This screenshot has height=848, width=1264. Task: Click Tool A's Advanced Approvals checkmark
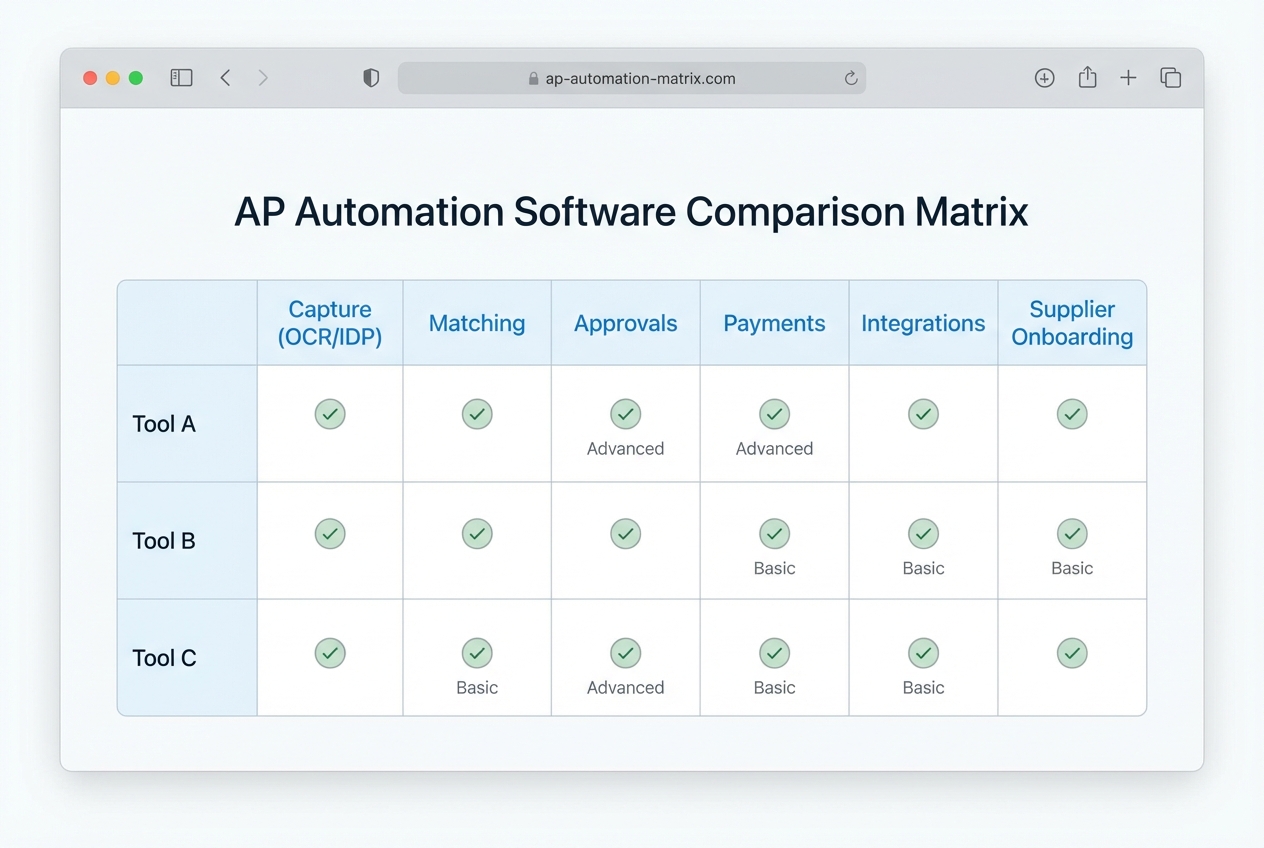pos(625,414)
